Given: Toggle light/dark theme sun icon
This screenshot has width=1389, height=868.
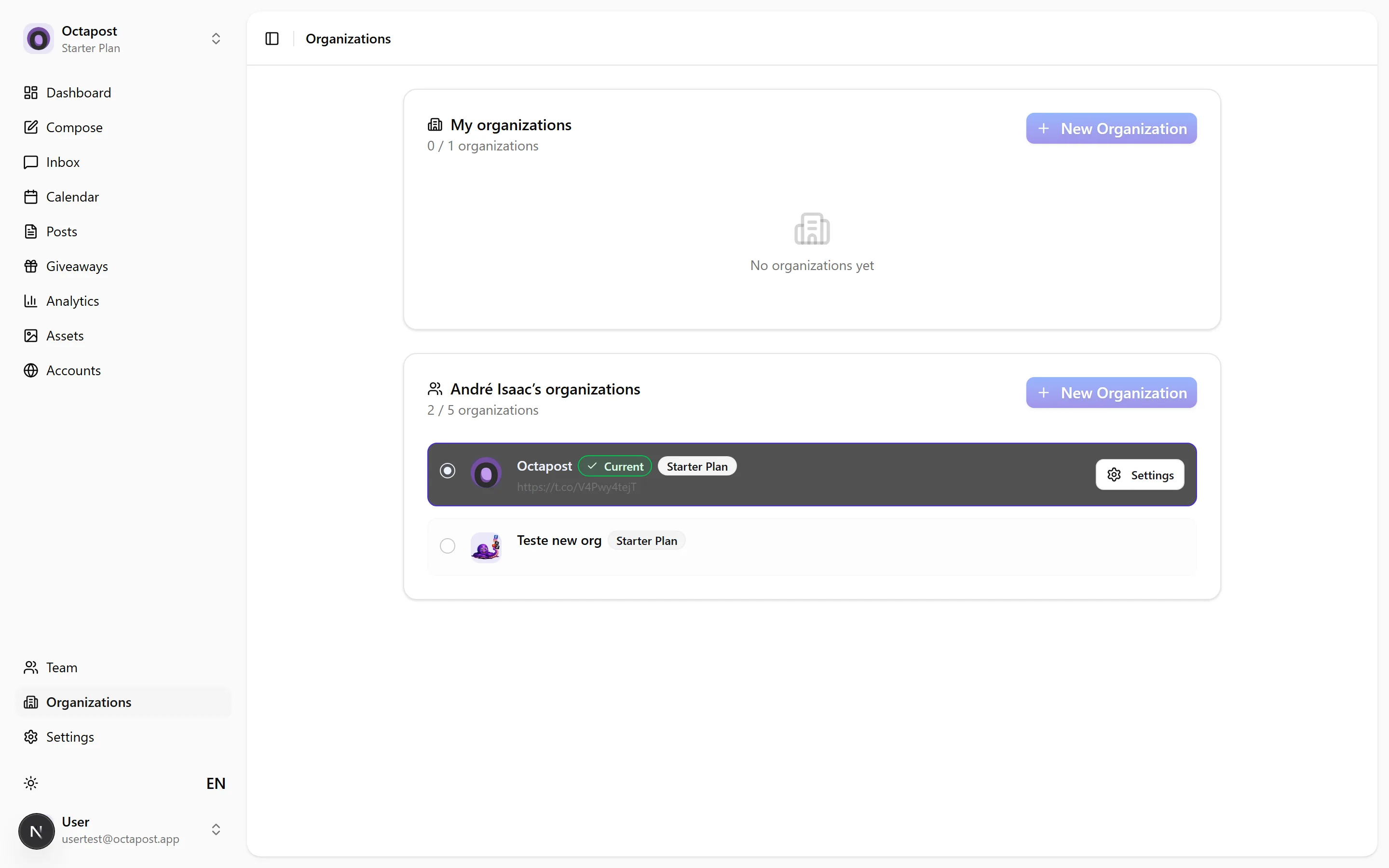Looking at the screenshot, I should click(x=31, y=784).
